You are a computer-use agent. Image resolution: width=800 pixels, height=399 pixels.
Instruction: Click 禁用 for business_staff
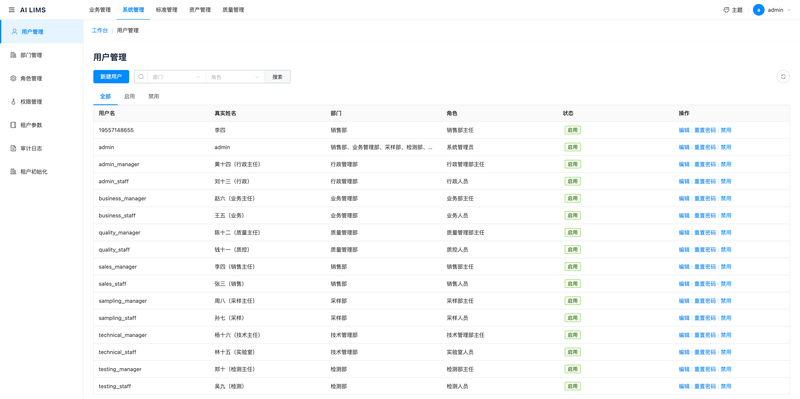(x=726, y=215)
